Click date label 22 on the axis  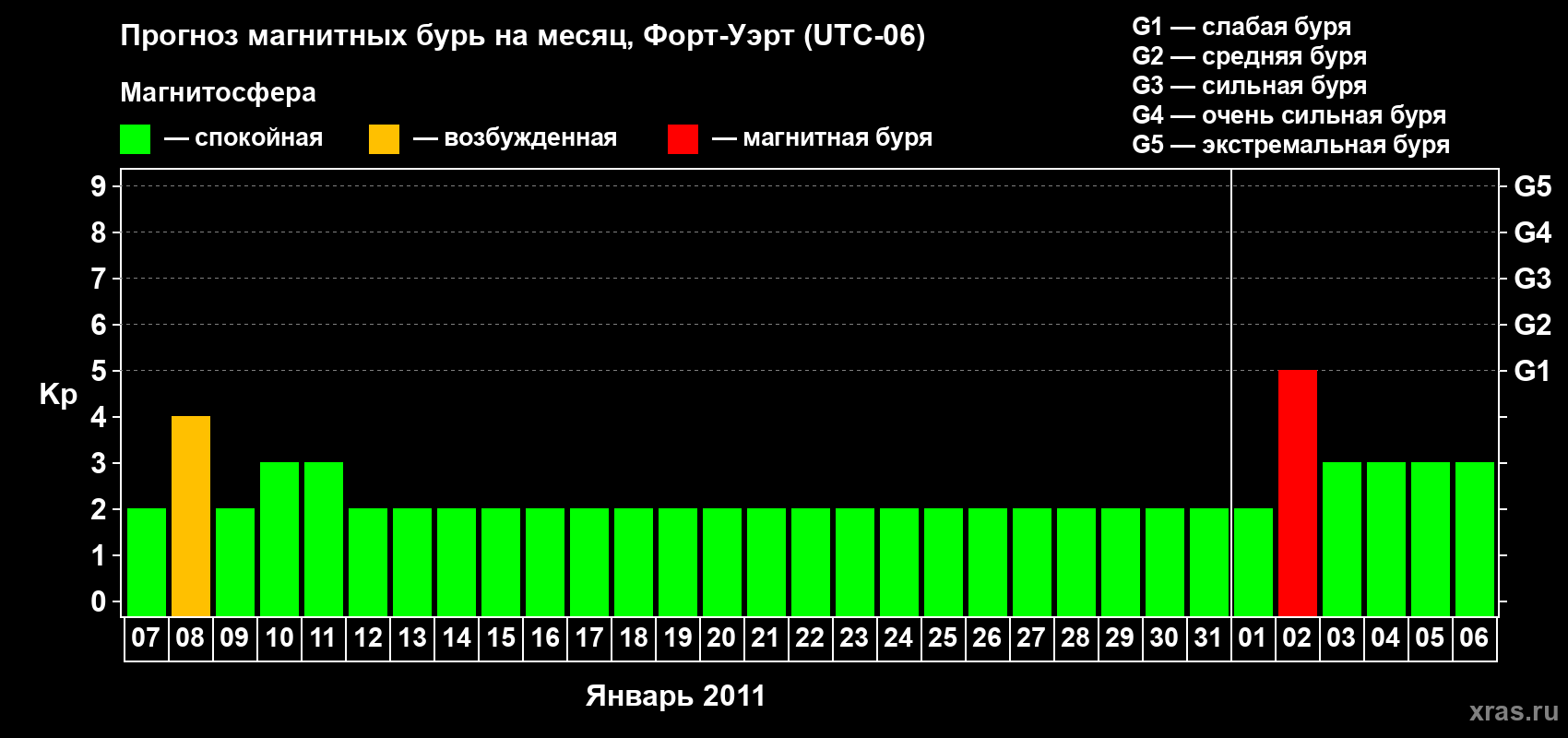point(810,637)
